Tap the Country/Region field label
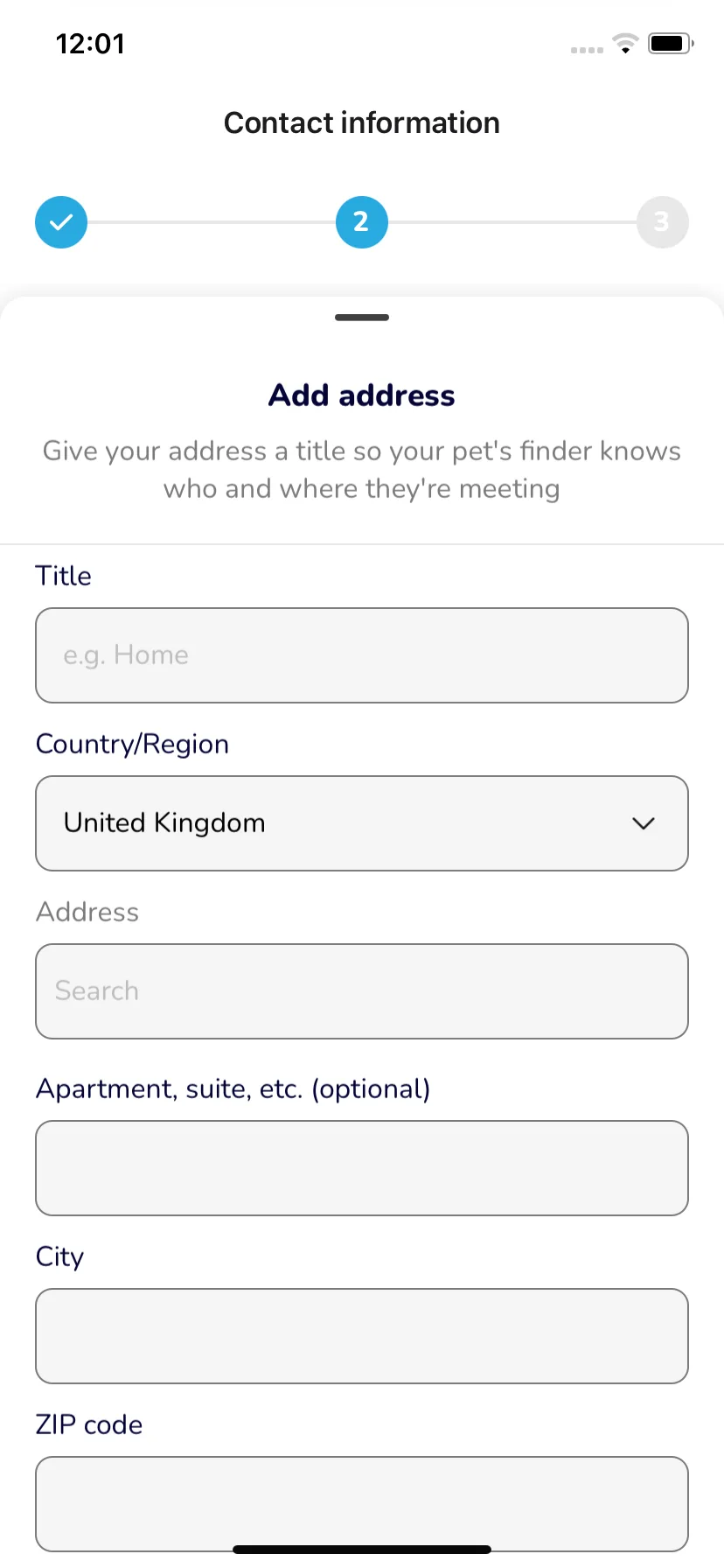 [132, 744]
